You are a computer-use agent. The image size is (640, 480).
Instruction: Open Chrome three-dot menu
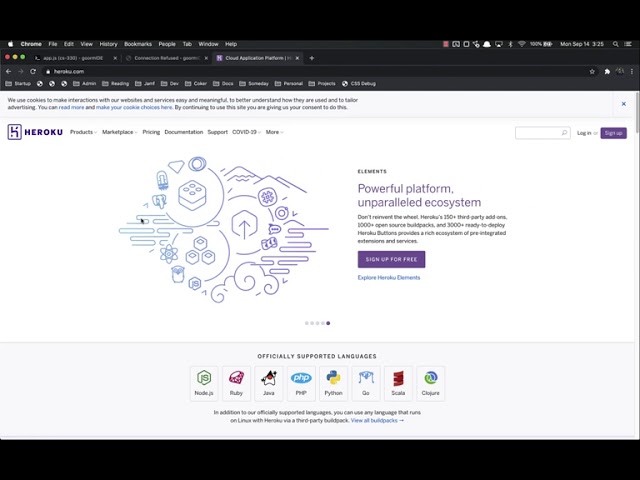[632, 71]
